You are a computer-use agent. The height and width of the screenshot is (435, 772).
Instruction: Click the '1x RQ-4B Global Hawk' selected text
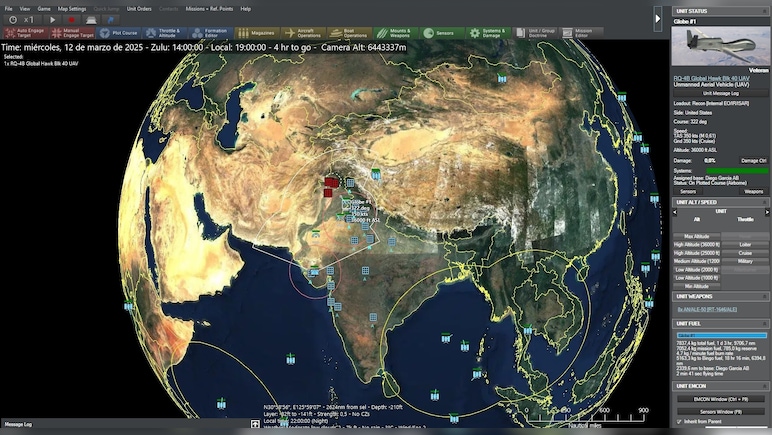coord(41,63)
